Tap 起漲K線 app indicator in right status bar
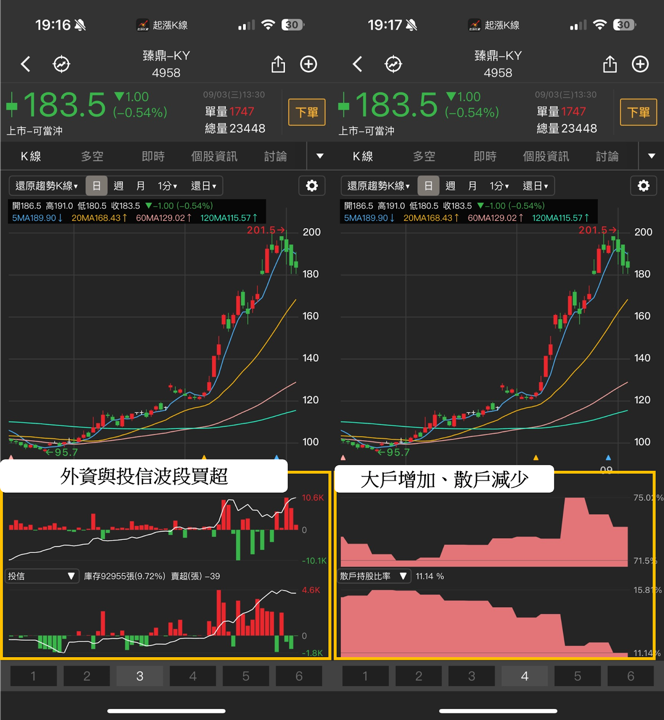Image resolution: width=664 pixels, height=720 pixels. (494, 25)
